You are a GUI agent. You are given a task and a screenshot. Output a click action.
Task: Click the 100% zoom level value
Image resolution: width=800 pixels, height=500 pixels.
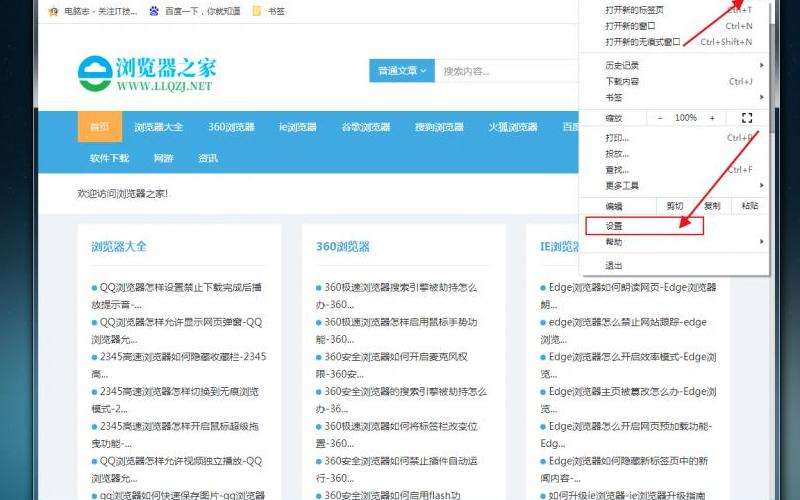[685, 118]
